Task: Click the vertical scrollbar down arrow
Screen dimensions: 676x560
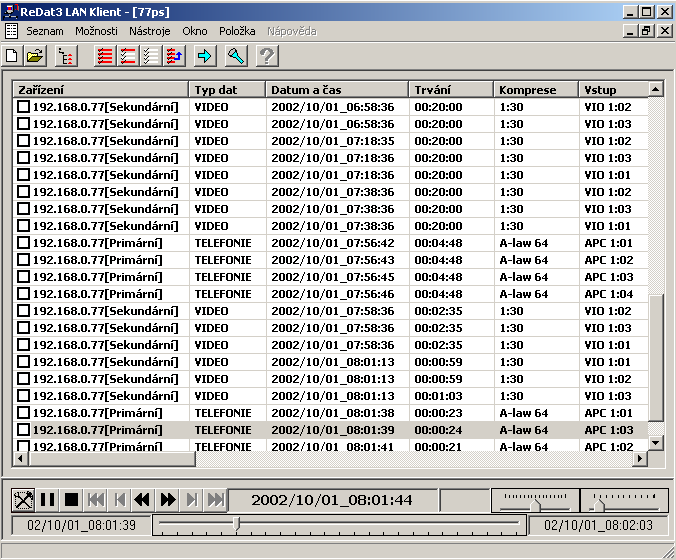Action: pyautogui.click(x=656, y=443)
